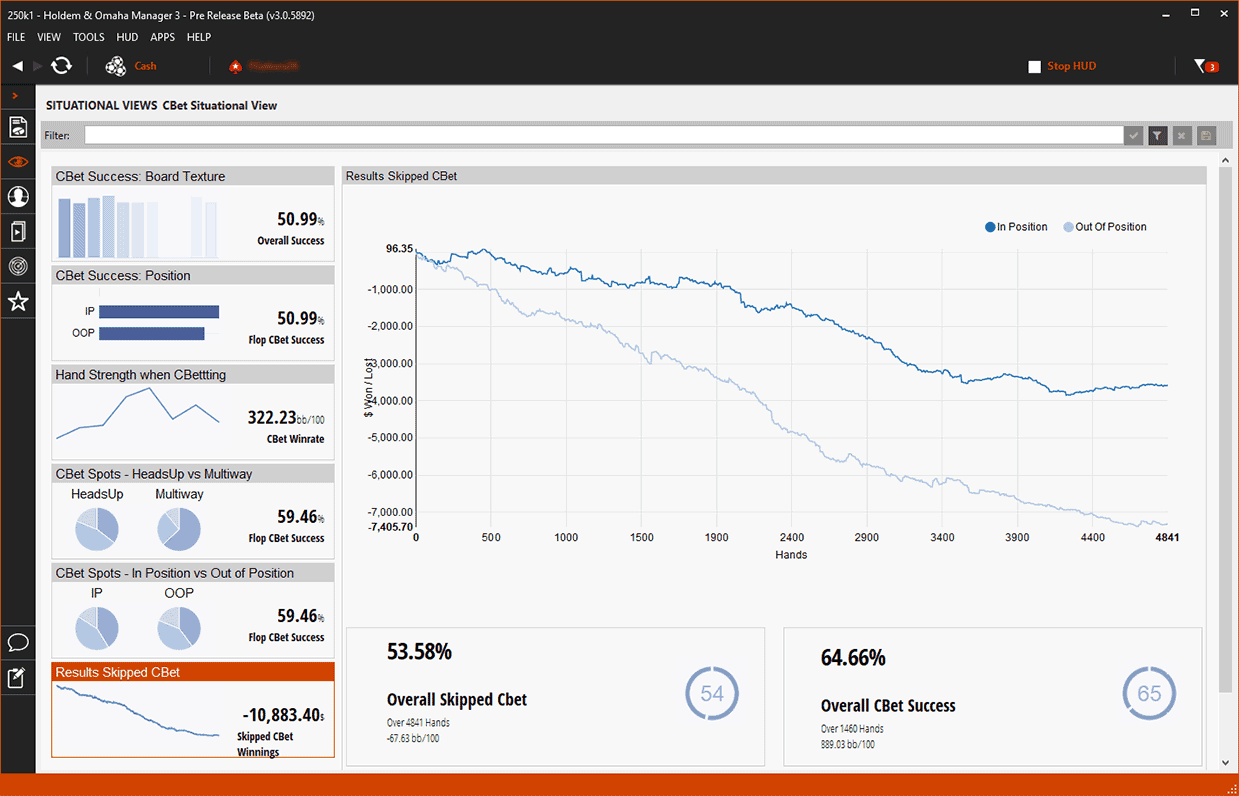Open the Cash game type selector
This screenshot has height=796, width=1239.
(131, 66)
